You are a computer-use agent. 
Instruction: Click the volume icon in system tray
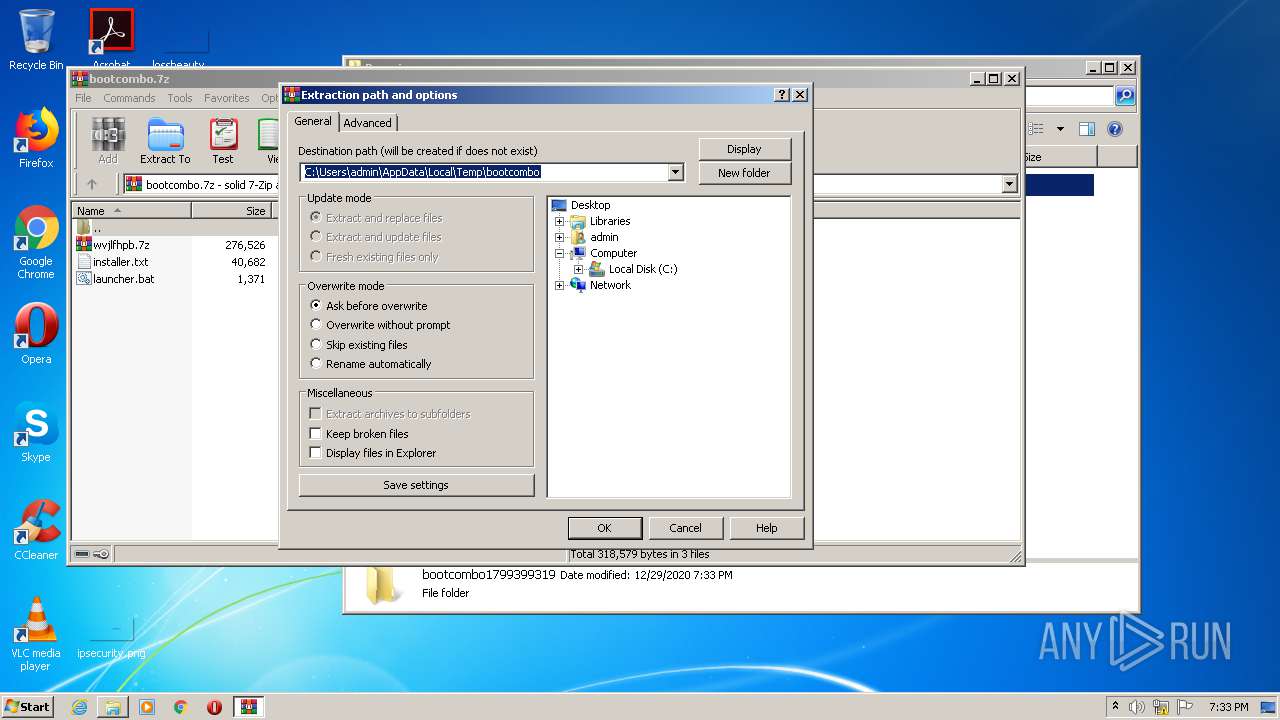pos(1137,707)
